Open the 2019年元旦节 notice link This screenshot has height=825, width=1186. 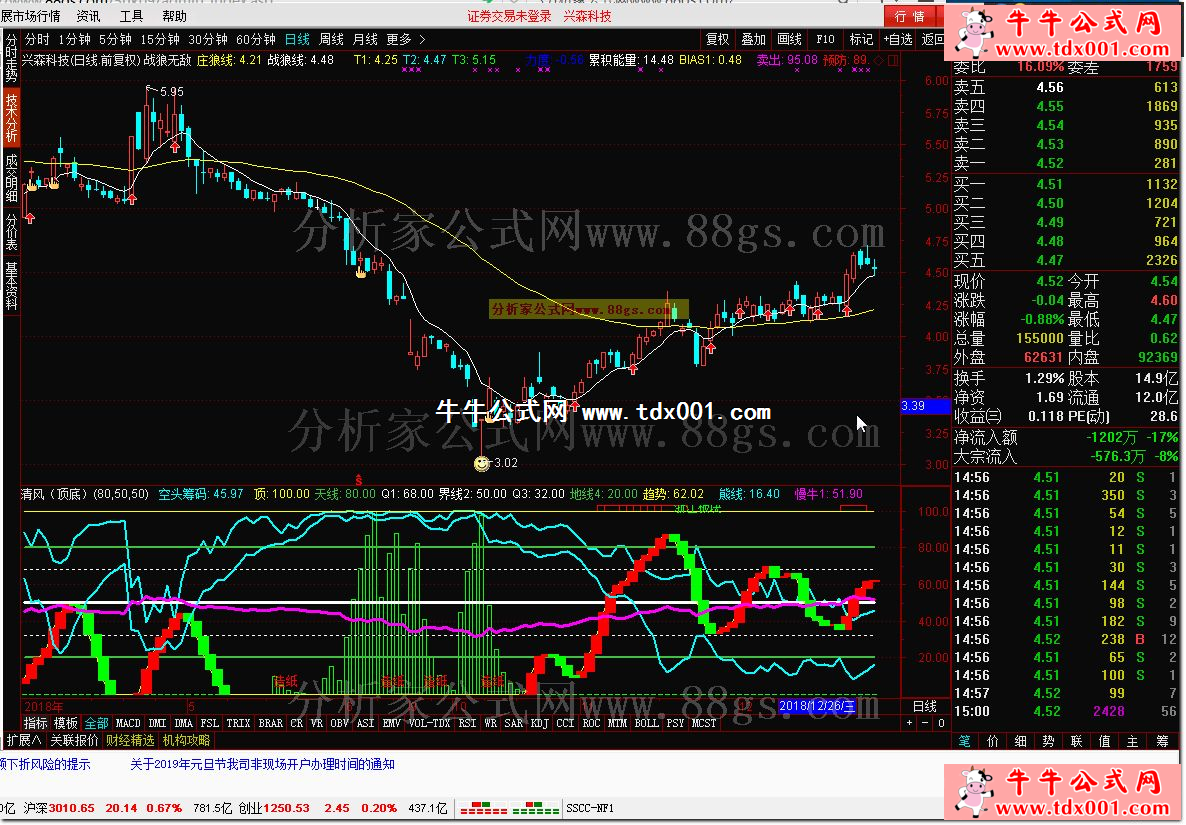tap(262, 765)
